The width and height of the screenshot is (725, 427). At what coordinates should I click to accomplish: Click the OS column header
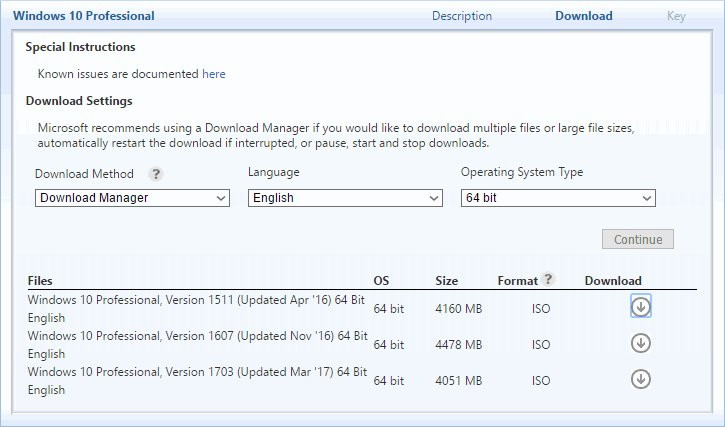(381, 281)
